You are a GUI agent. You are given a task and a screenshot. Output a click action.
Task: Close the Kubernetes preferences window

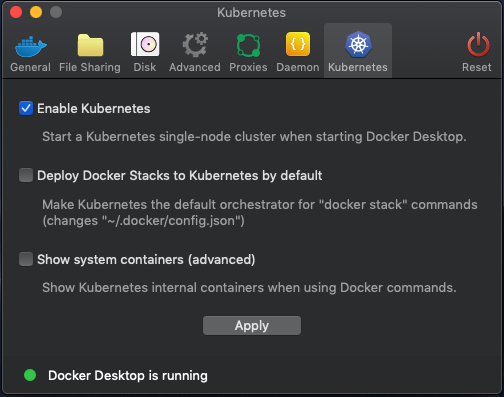click(16, 12)
